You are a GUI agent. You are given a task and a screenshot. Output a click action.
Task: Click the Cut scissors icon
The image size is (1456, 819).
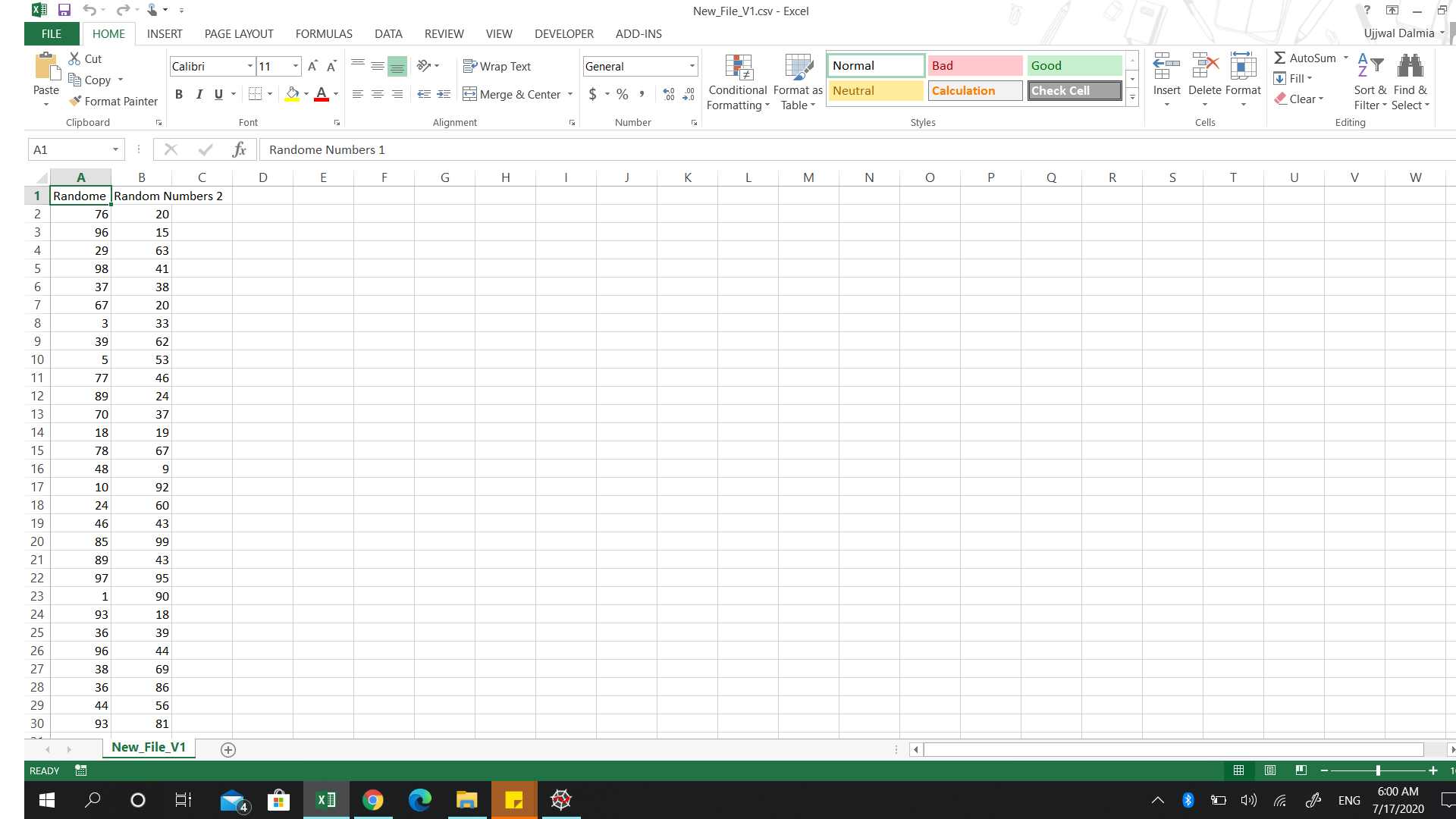click(x=74, y=58)
